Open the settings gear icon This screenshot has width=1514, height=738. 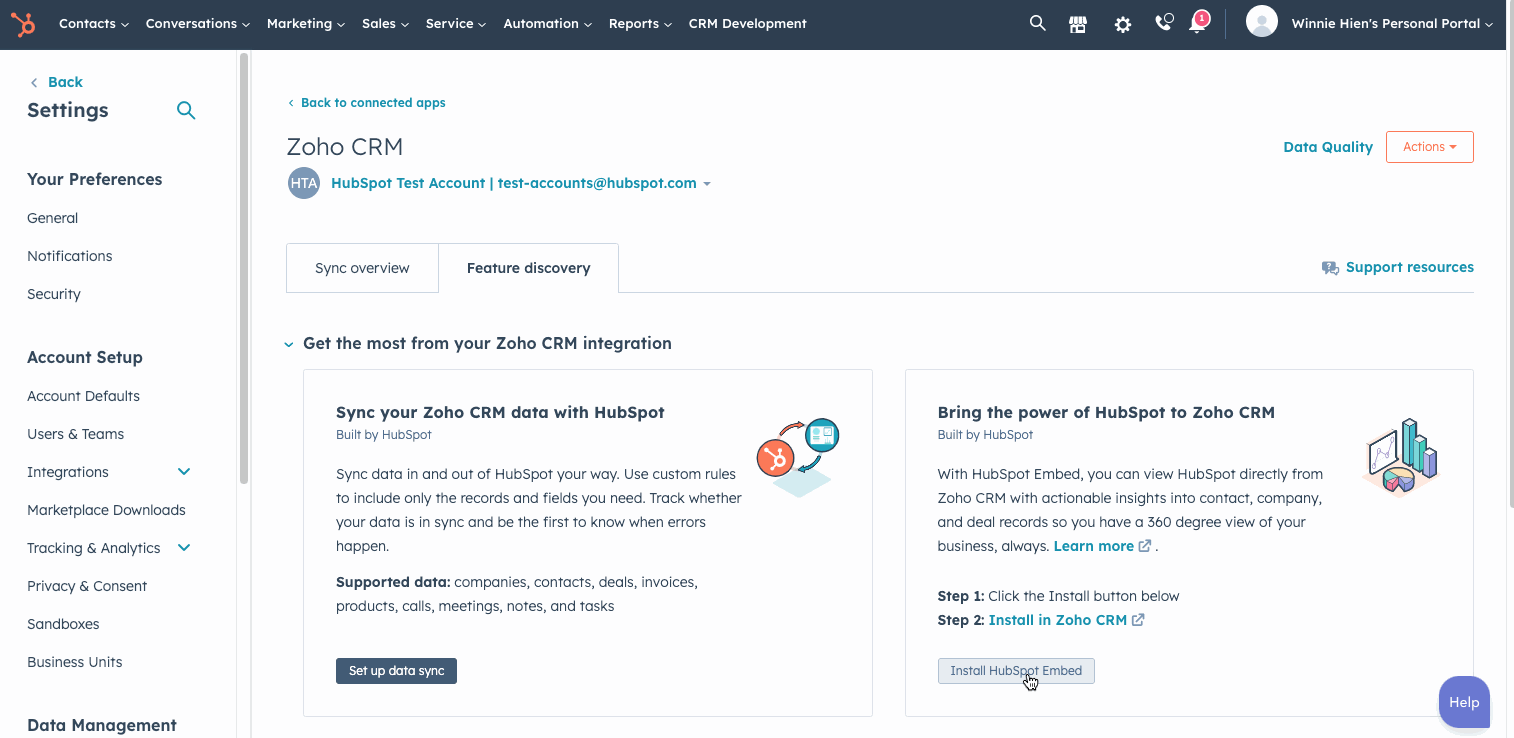coord(1122,24)
